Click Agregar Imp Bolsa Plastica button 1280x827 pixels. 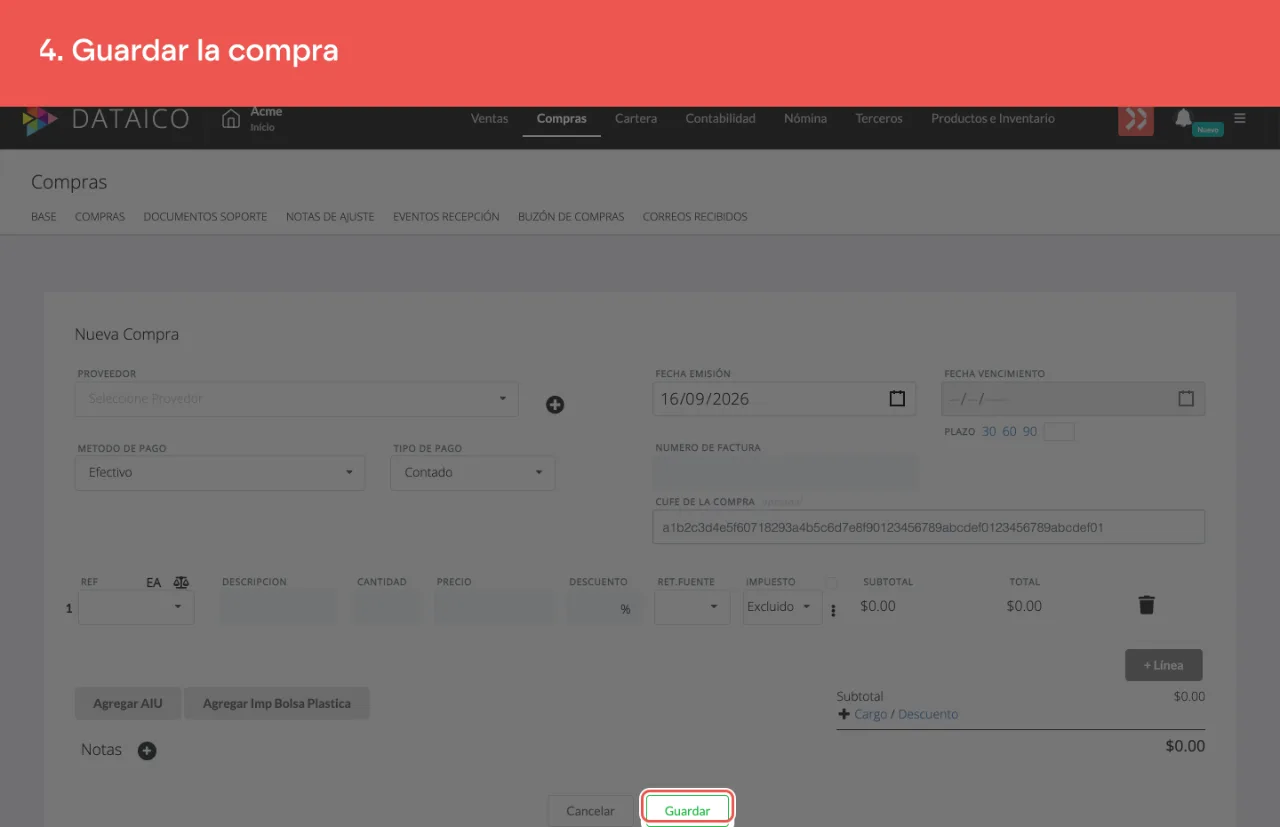tap(277, 703)
